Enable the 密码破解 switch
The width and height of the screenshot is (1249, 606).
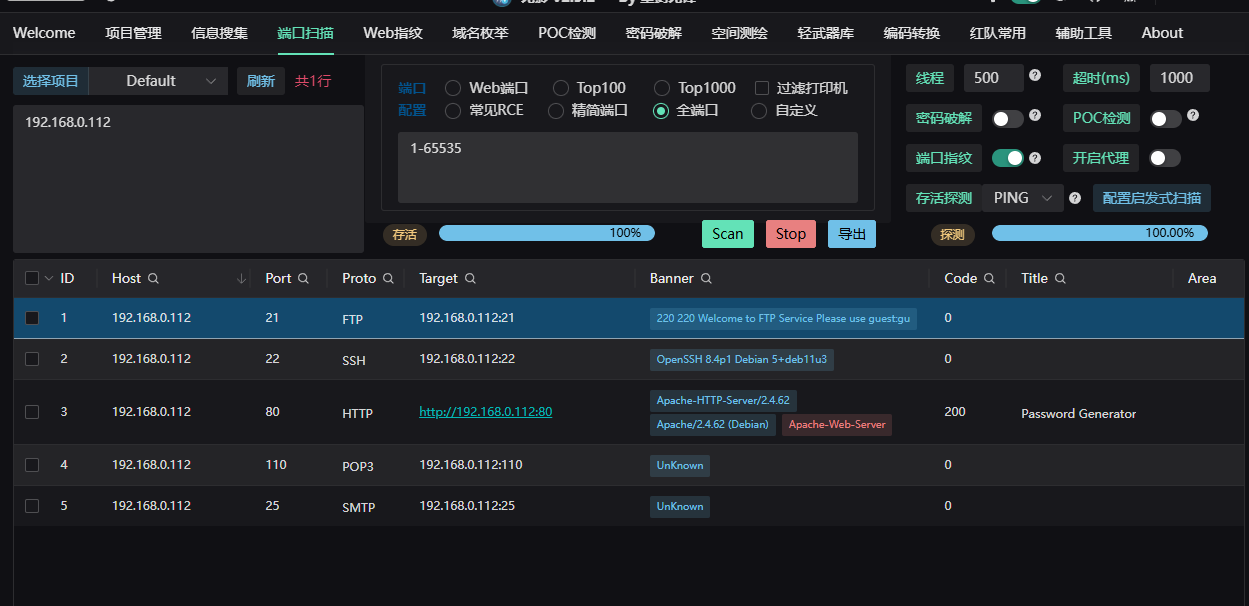[x=1008, y=119]
